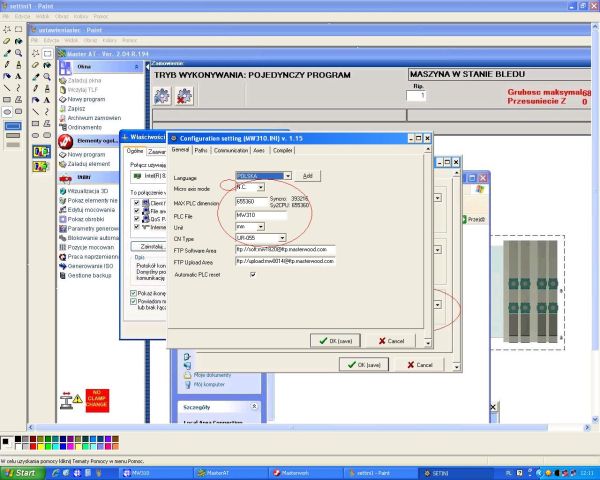Pick the red color swatch in palette
This screenshot has height=480, width=600.
[33, 446]
